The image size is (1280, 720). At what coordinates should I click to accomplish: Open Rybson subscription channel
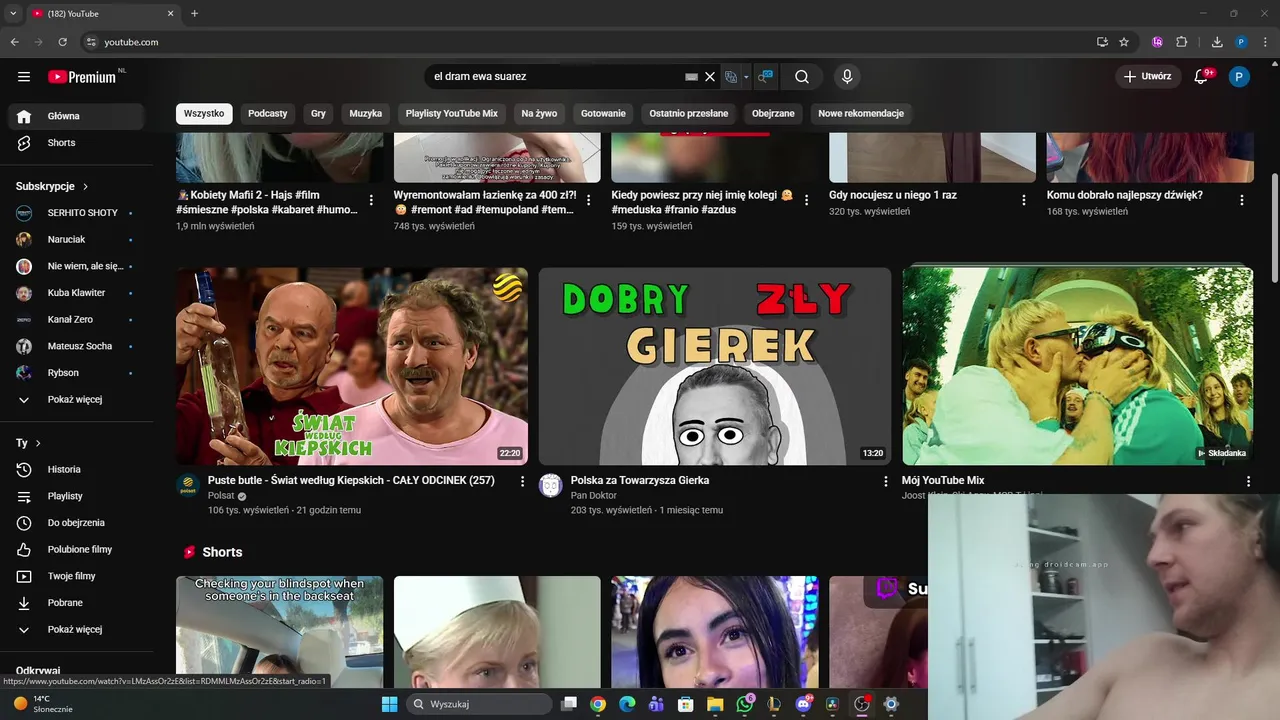click(76, 372)
